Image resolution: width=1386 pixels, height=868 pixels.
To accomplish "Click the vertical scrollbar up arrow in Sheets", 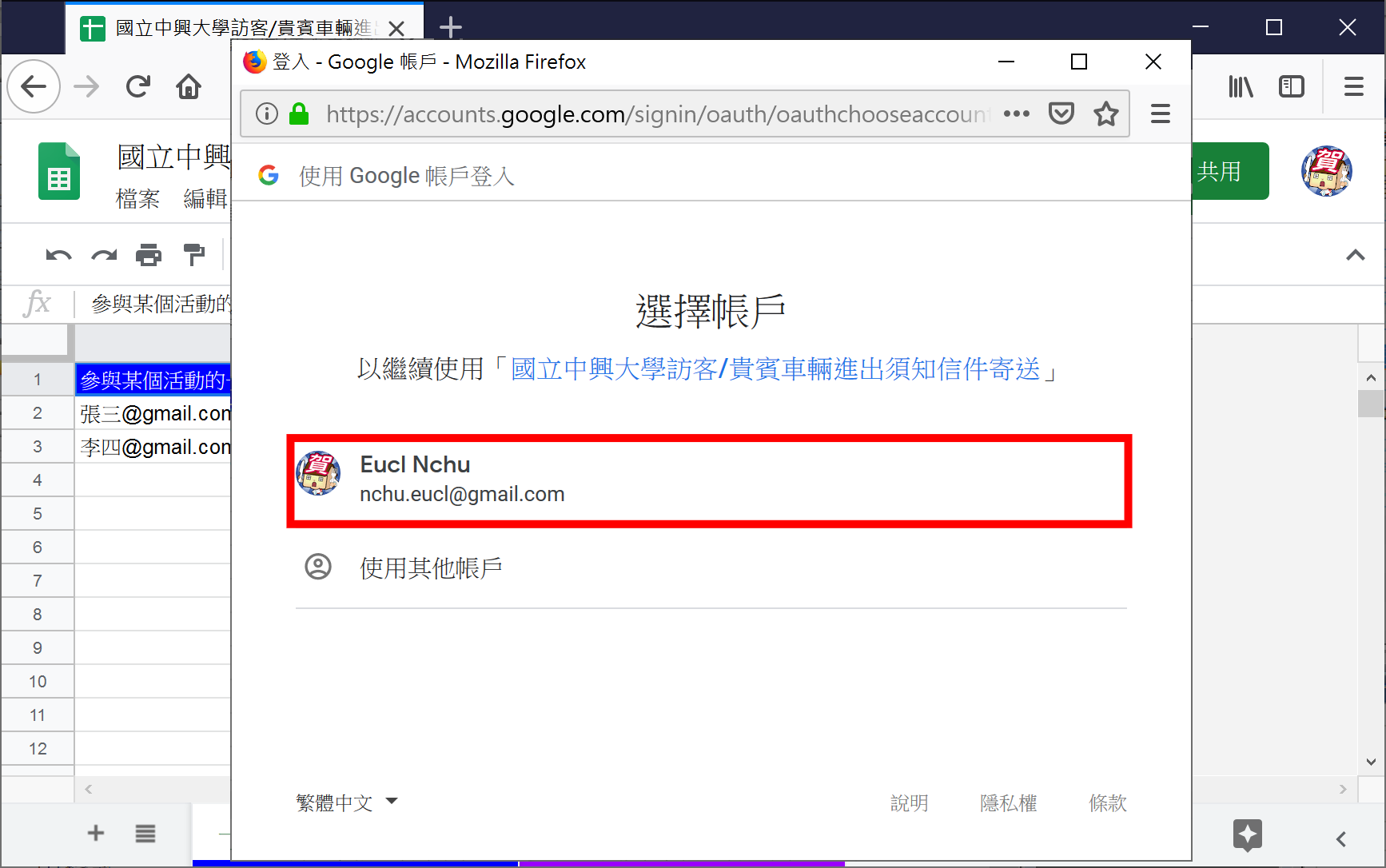I will pos(1371,377).
